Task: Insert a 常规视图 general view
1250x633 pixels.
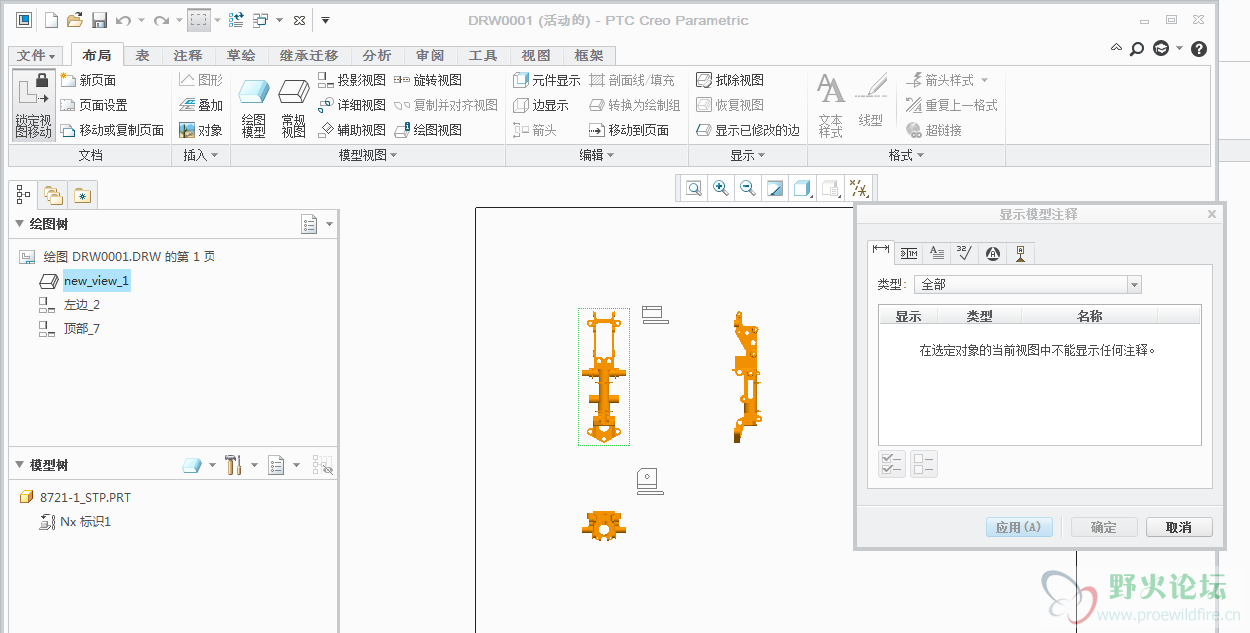Action: point(293,108)
